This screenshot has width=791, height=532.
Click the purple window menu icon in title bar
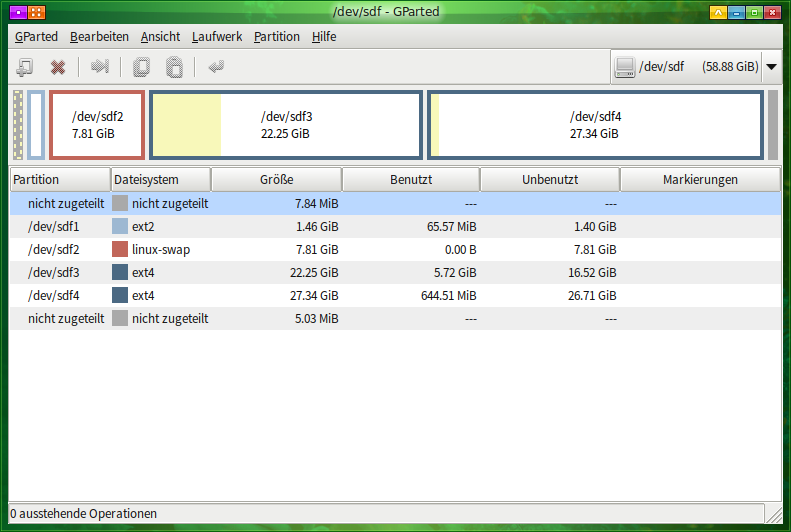(16, 12)
